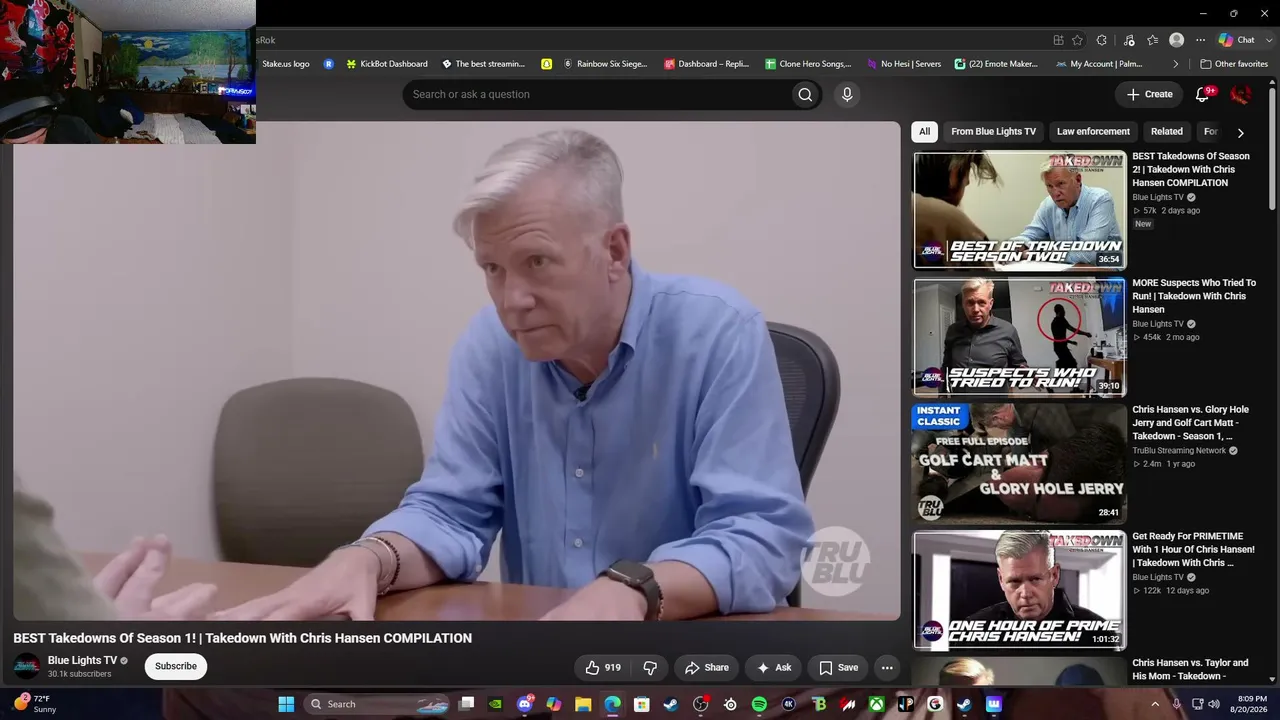Open Discord from the taskbar

click(x=525, y=704)
